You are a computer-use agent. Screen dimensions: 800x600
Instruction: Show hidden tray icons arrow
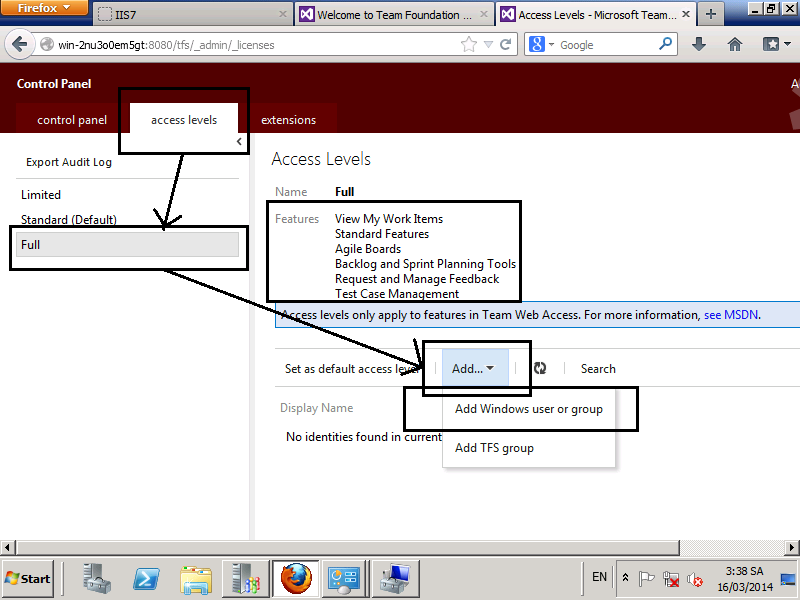(x=626, y=578)
